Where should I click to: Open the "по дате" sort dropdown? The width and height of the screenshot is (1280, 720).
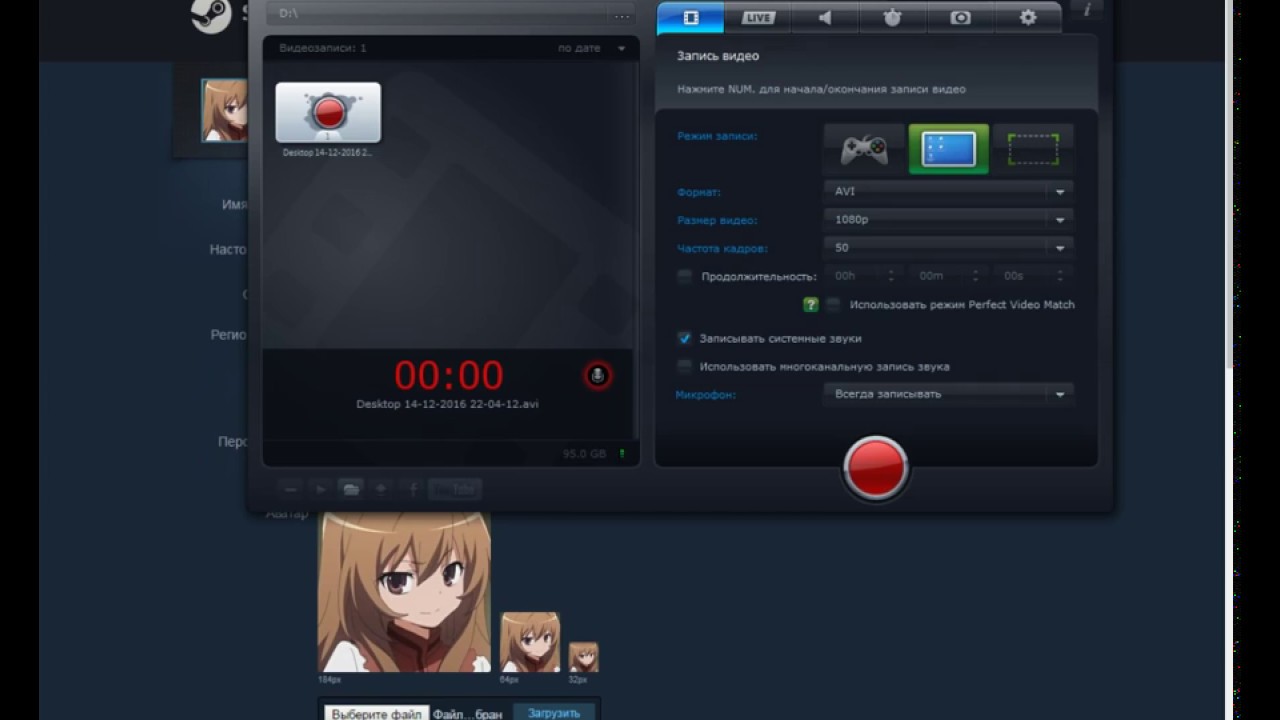[x=593, y=48]
